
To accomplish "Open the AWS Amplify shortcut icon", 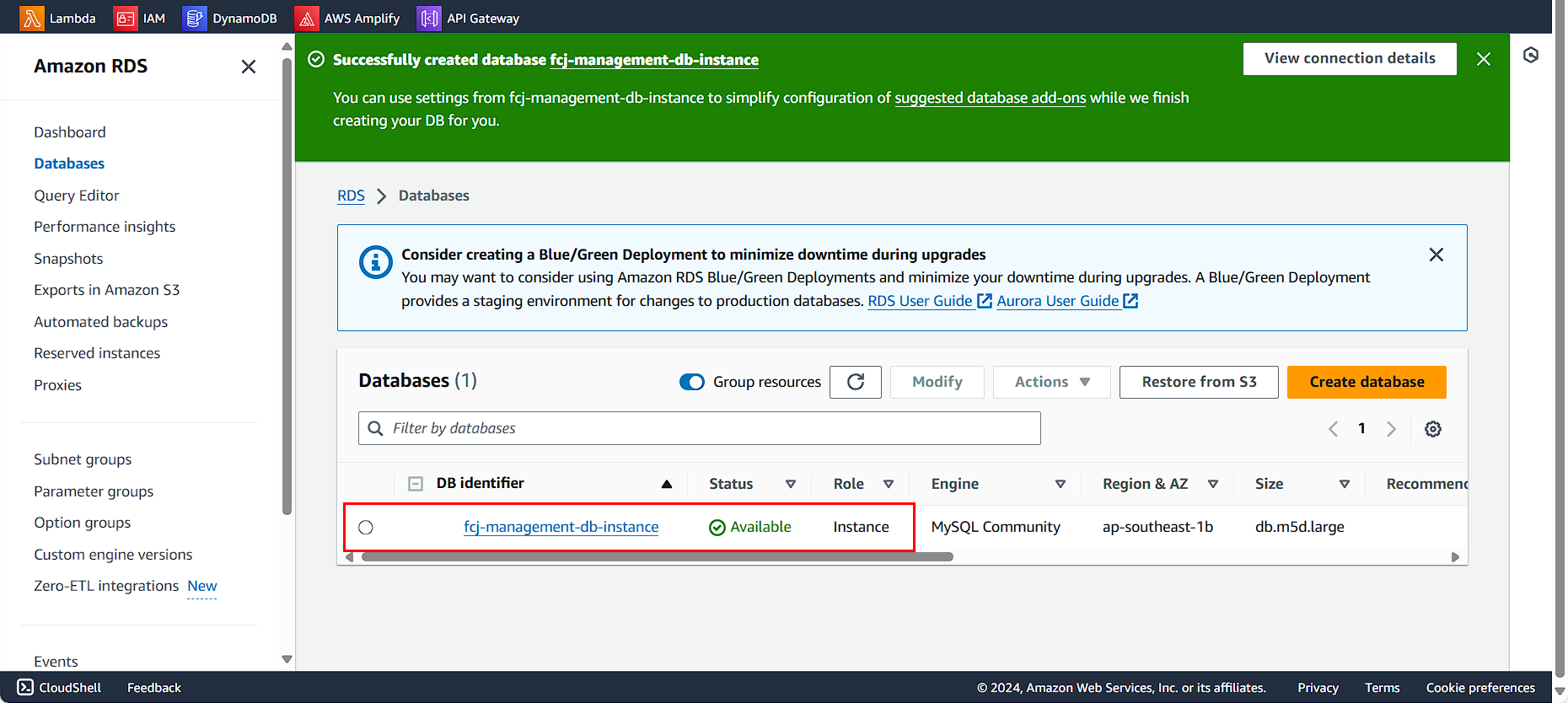I will pyautogui.click(x=306, y=18).
